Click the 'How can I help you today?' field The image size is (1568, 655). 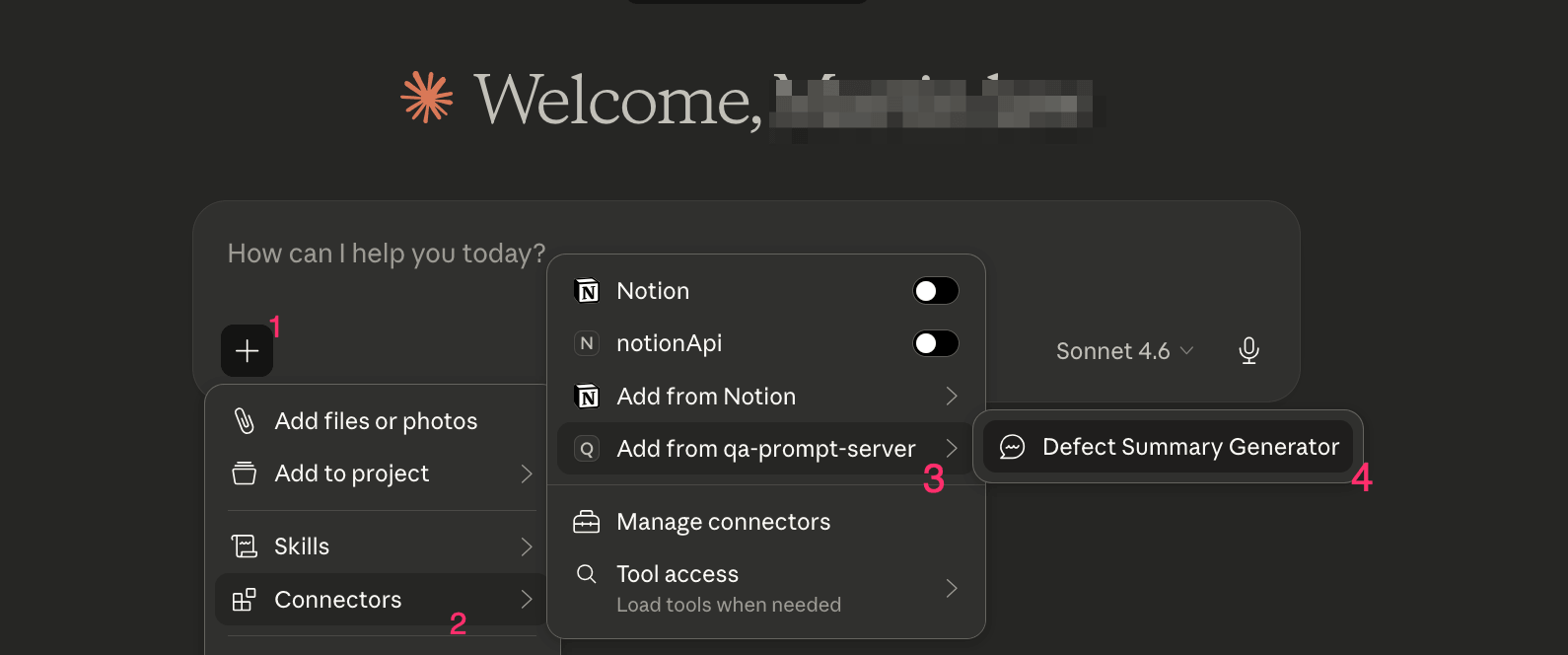pos(387,254)
